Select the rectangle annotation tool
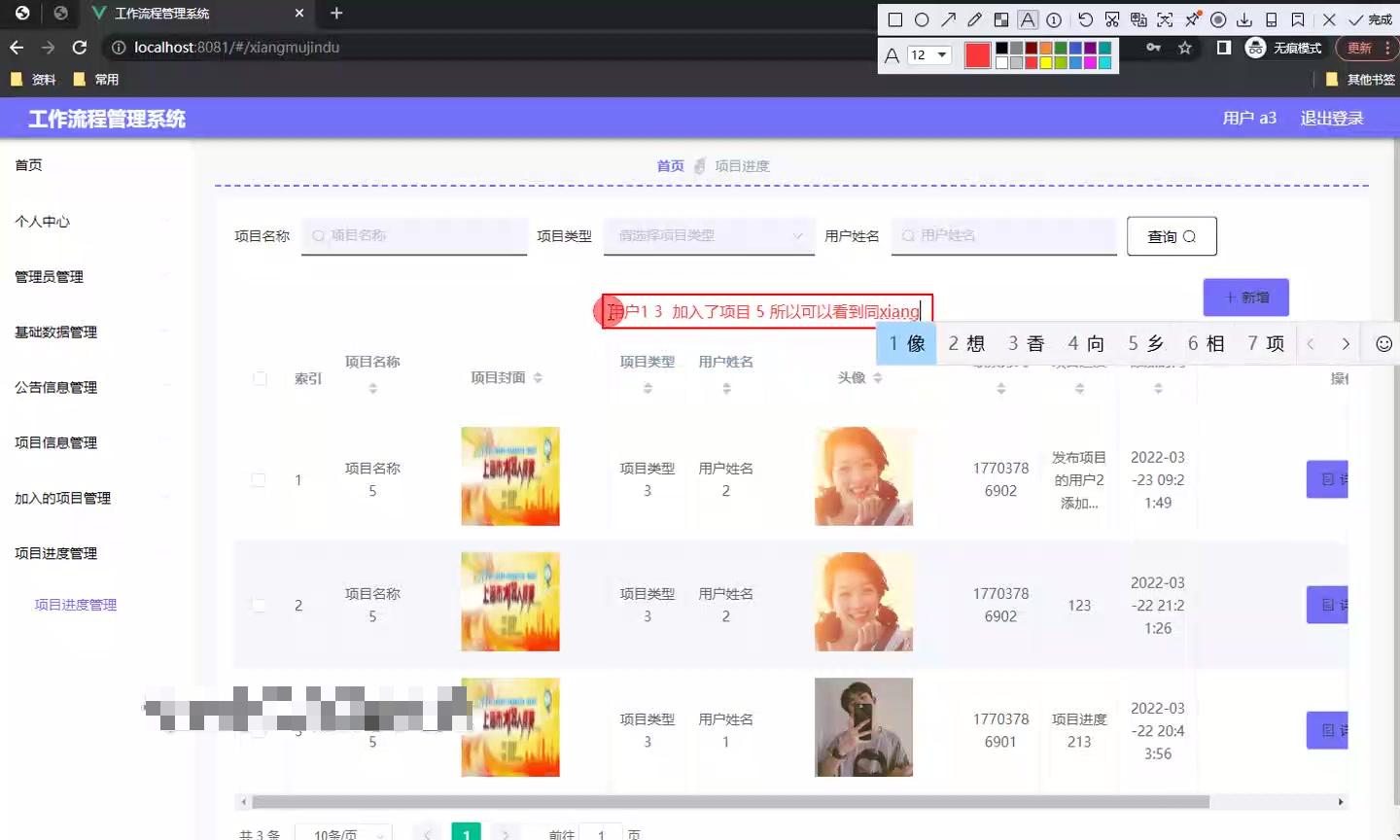Viewport: 1400px width, 840px height. coord(894,17)
